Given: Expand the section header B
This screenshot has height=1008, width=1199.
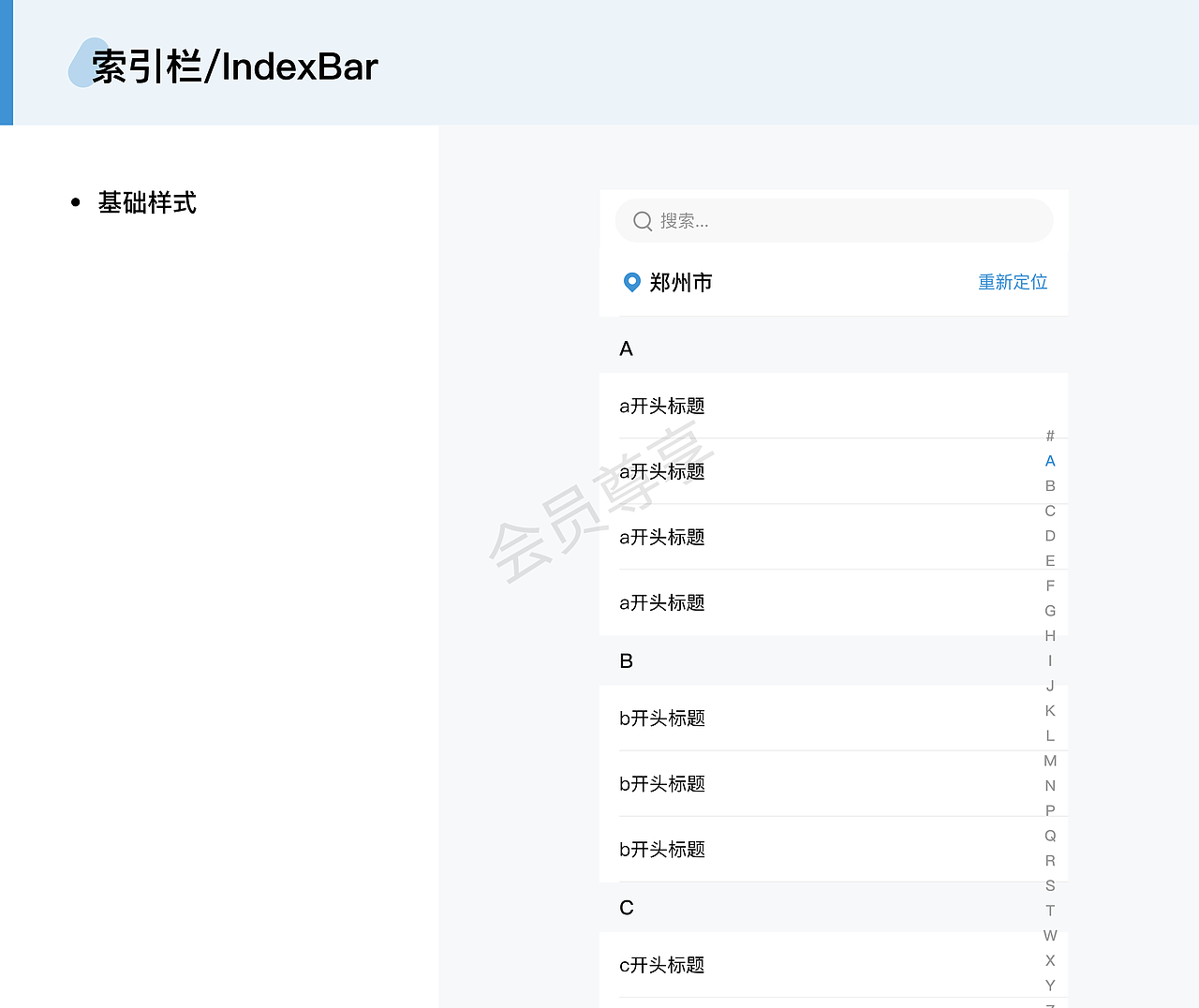Looking at the screenshot, I should 626,660.
